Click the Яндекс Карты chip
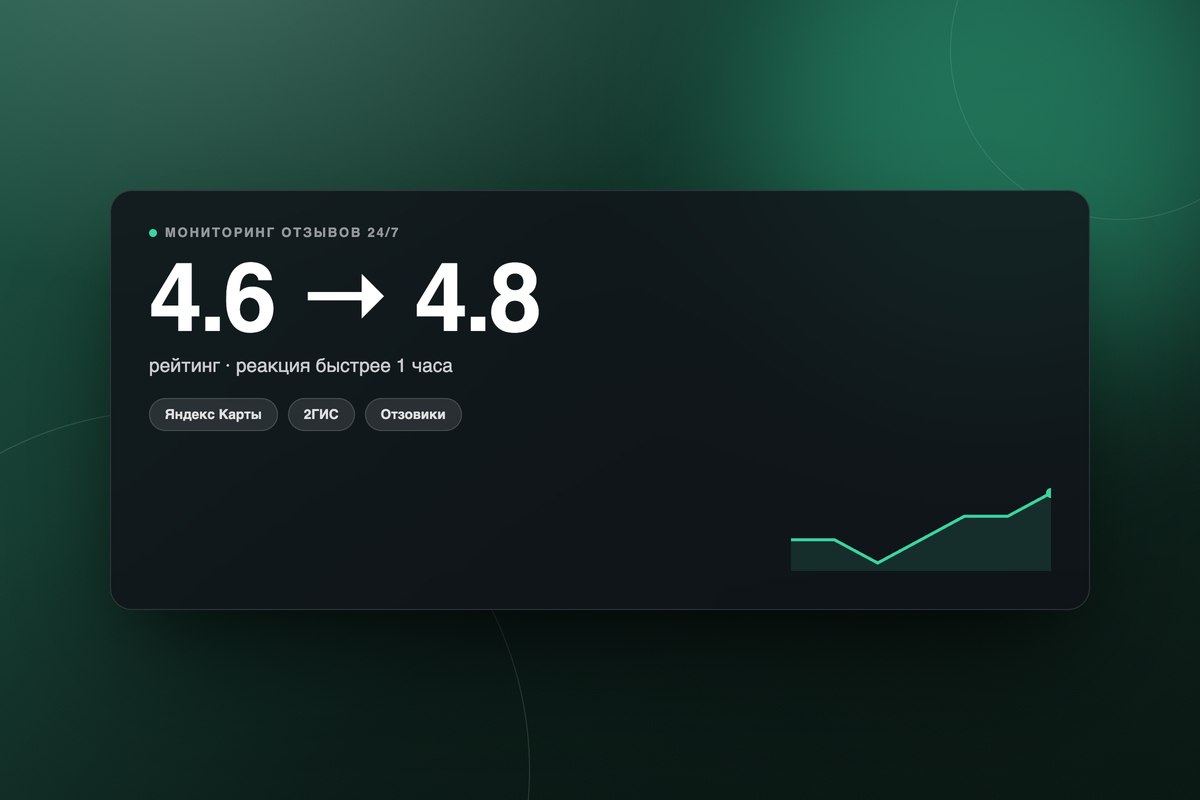 tap(213, 414)
